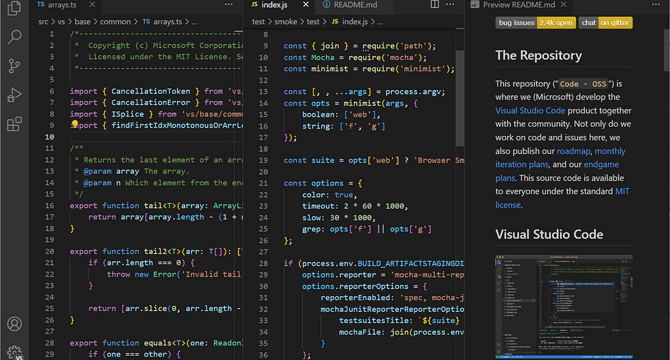Click 'ISplice' in the import statement

click(x=127, y=114)
